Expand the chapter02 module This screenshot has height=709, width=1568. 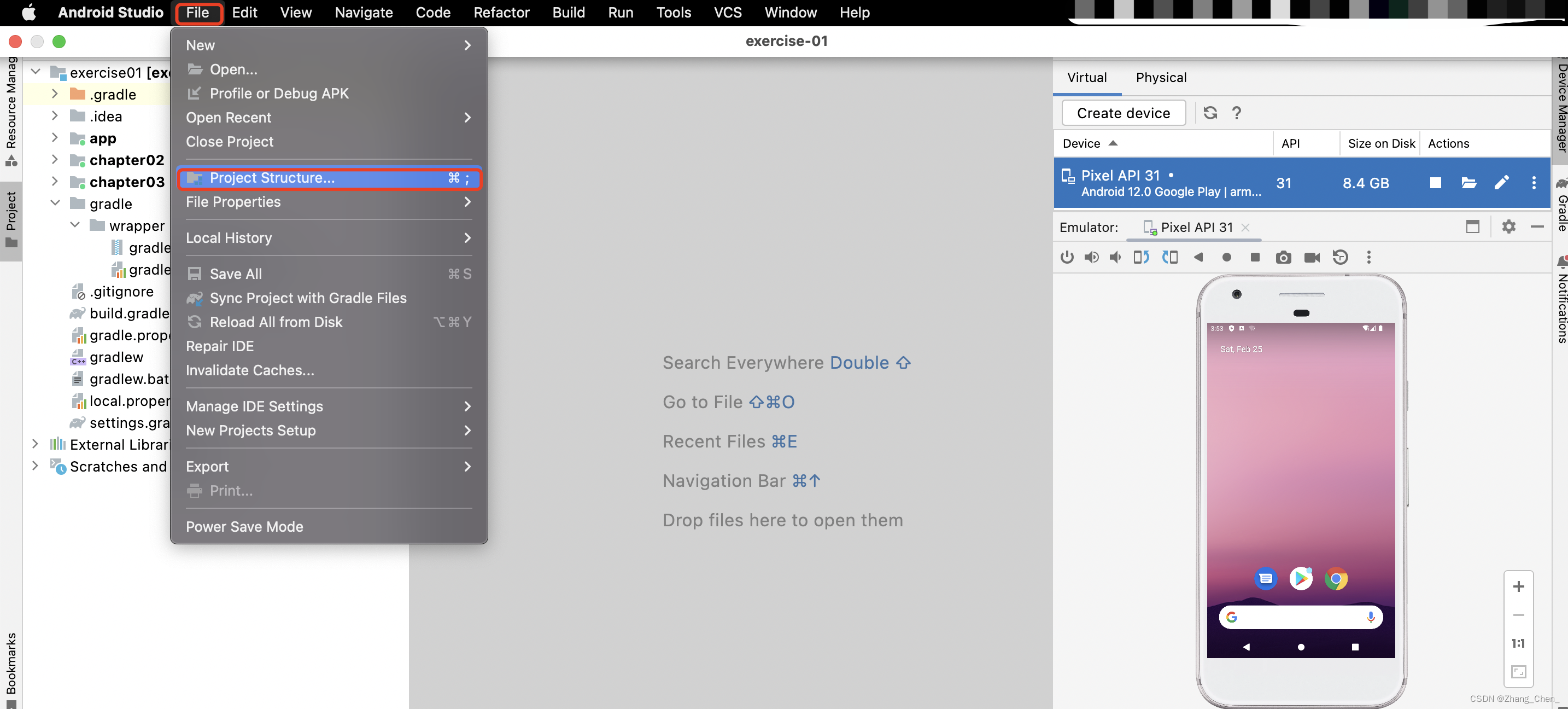click(55, 160)
